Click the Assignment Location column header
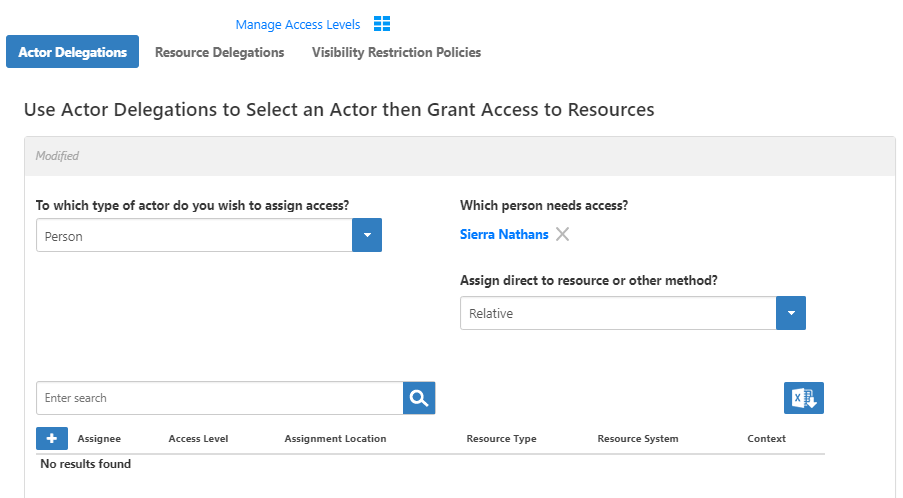The image size is (903, 498). pyautogui.click(x=335, y=438)
